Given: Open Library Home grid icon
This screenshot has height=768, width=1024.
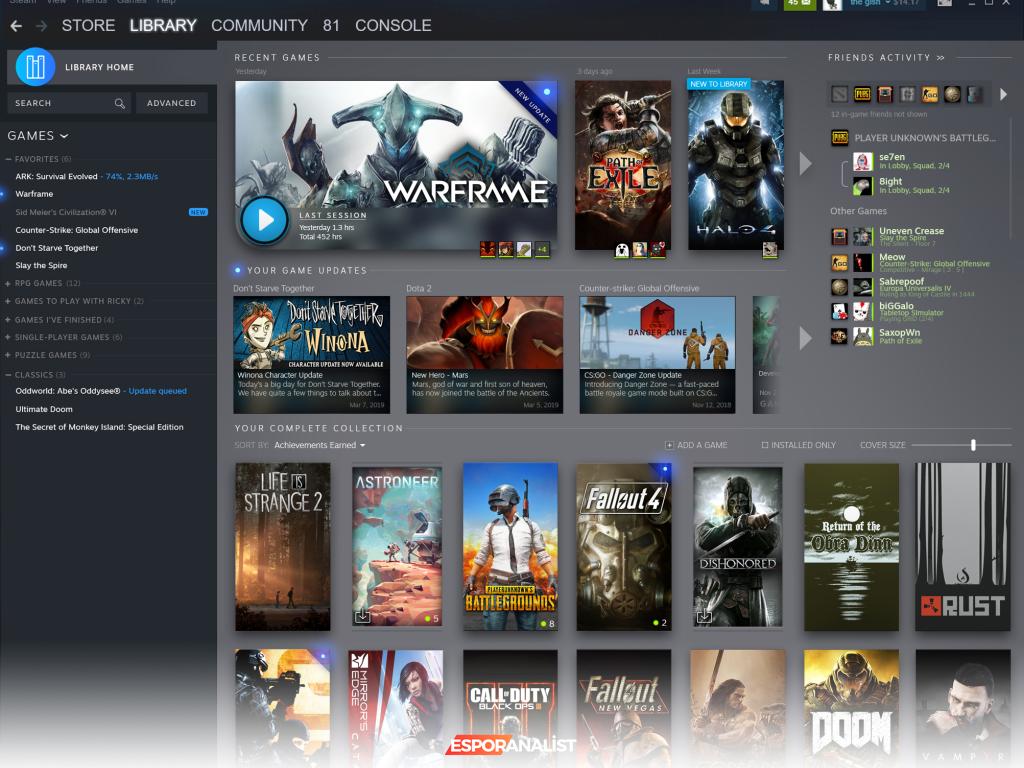Looking at the screenshot, I should (x=35, y=67).
